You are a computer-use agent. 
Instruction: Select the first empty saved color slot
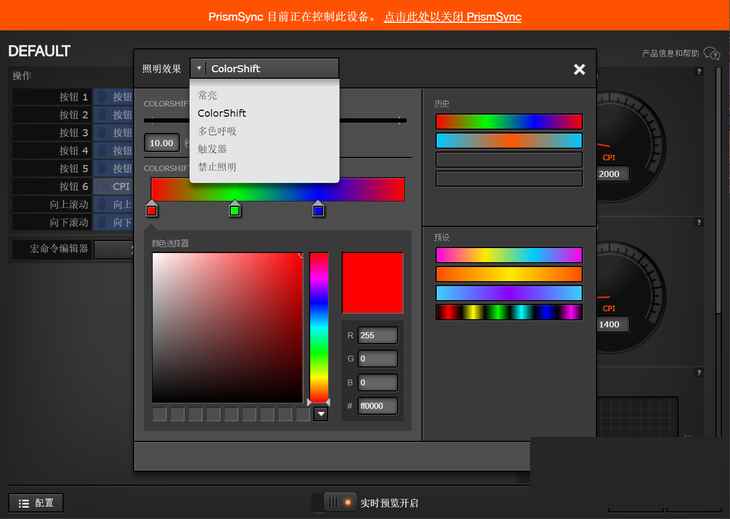(160, 414)
